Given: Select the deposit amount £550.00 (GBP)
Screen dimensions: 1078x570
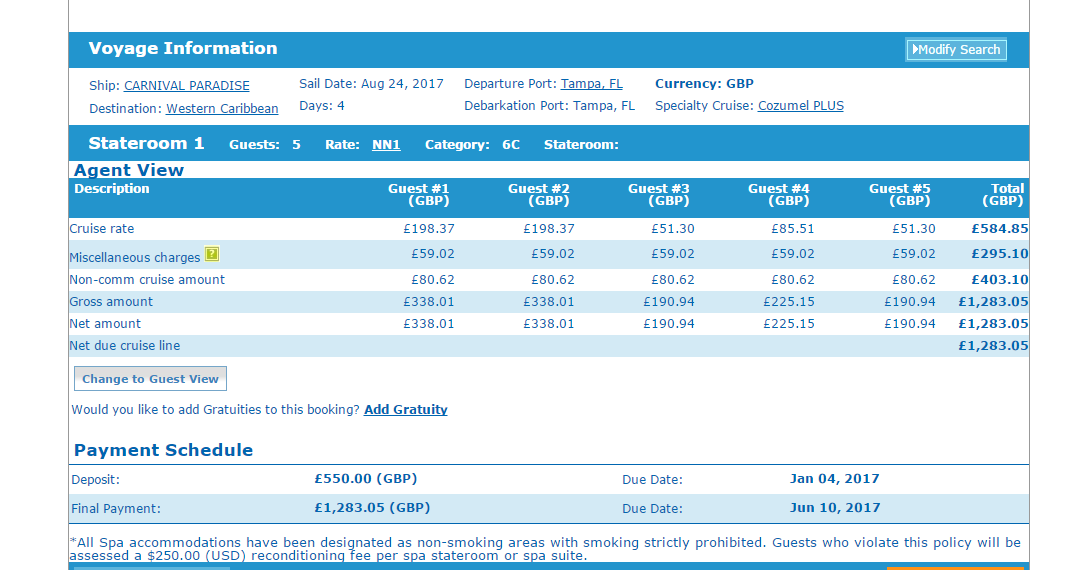Looking at the screenshot, I should 366,479.
